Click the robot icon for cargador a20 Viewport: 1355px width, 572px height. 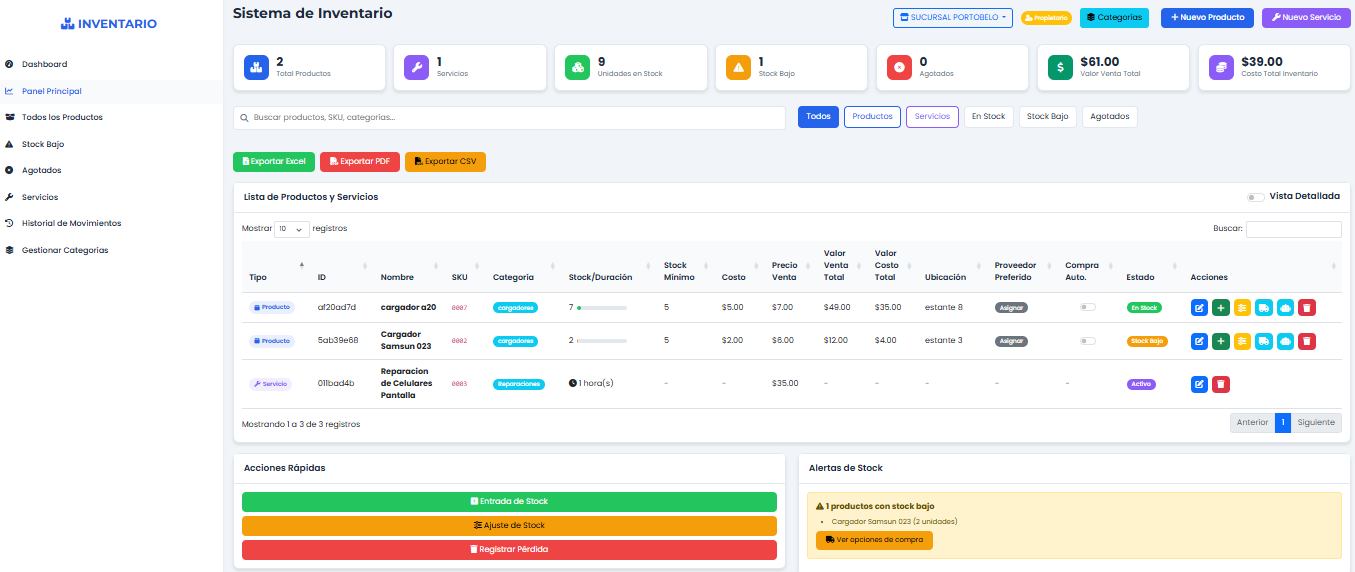1285,308
